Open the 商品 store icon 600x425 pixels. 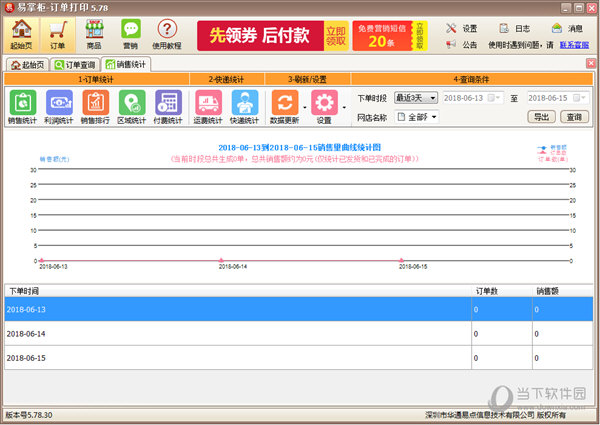click(x=94, y=35)
